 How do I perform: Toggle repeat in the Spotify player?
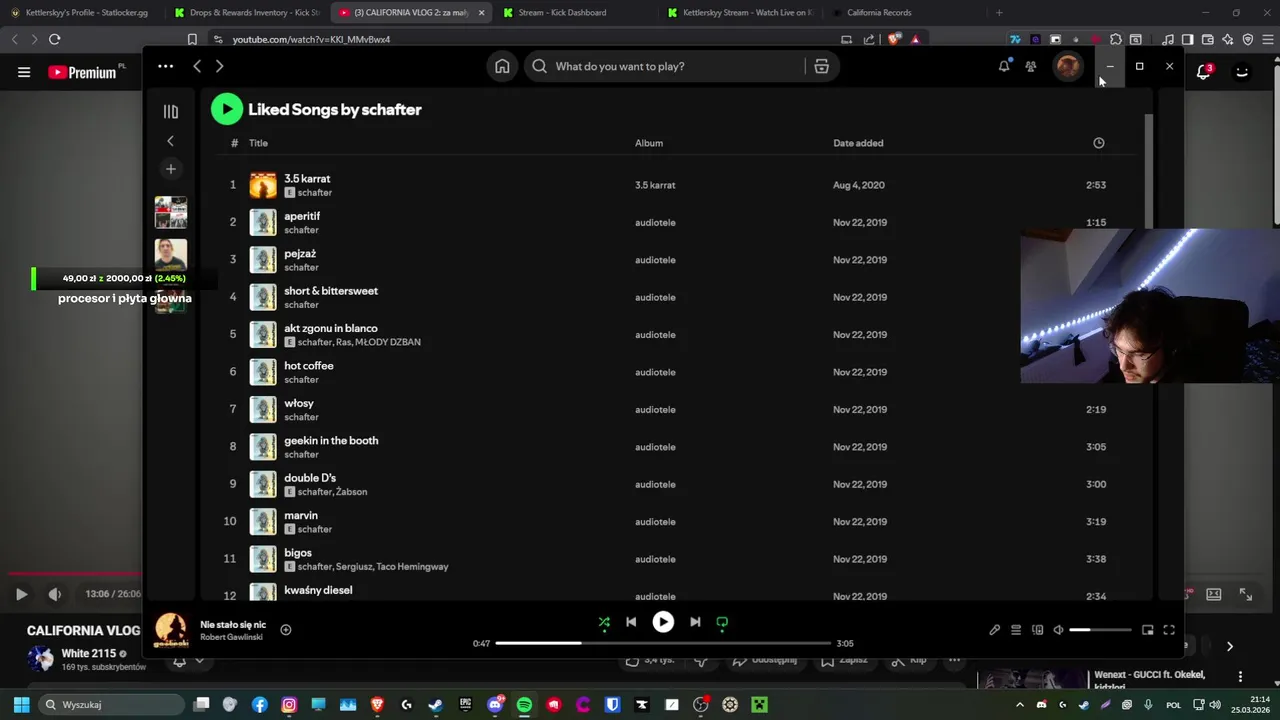click(722, 622)
